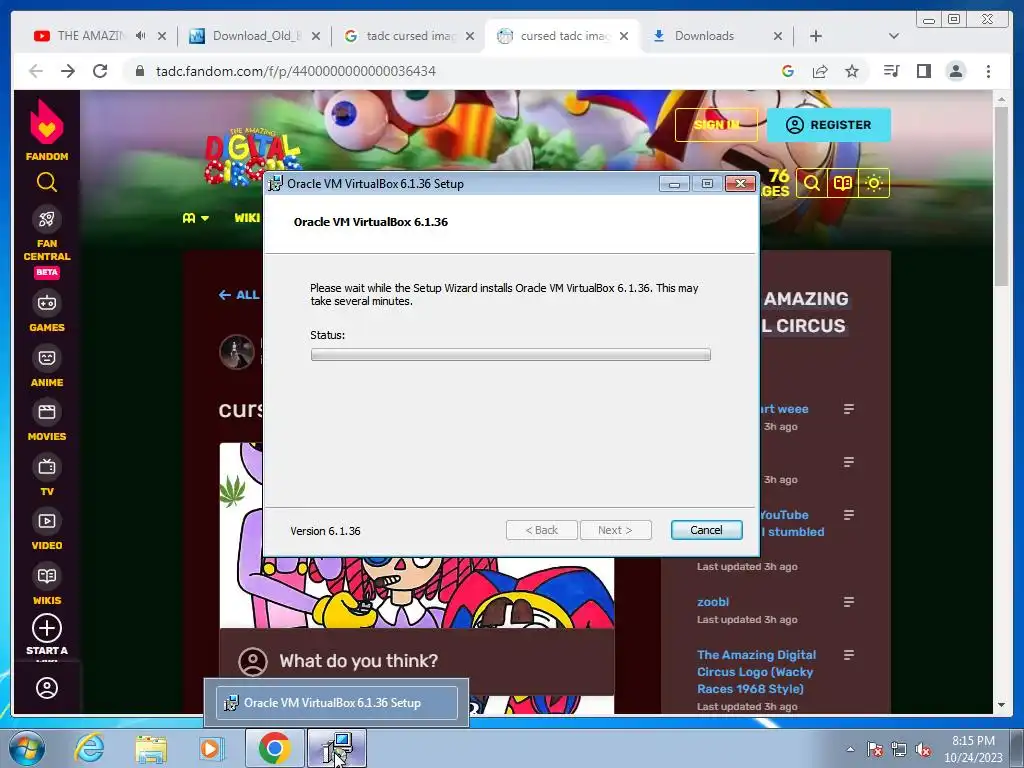The height and width of the screenshot is (768, 1024).
Task: Mute the YouTube tab speaker icon
Action: (x=140, y=36)
